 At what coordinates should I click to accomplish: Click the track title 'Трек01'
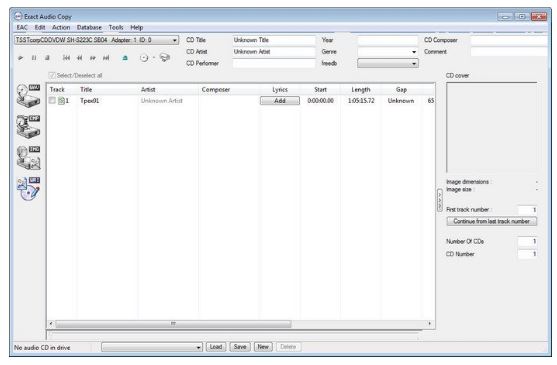90,101
